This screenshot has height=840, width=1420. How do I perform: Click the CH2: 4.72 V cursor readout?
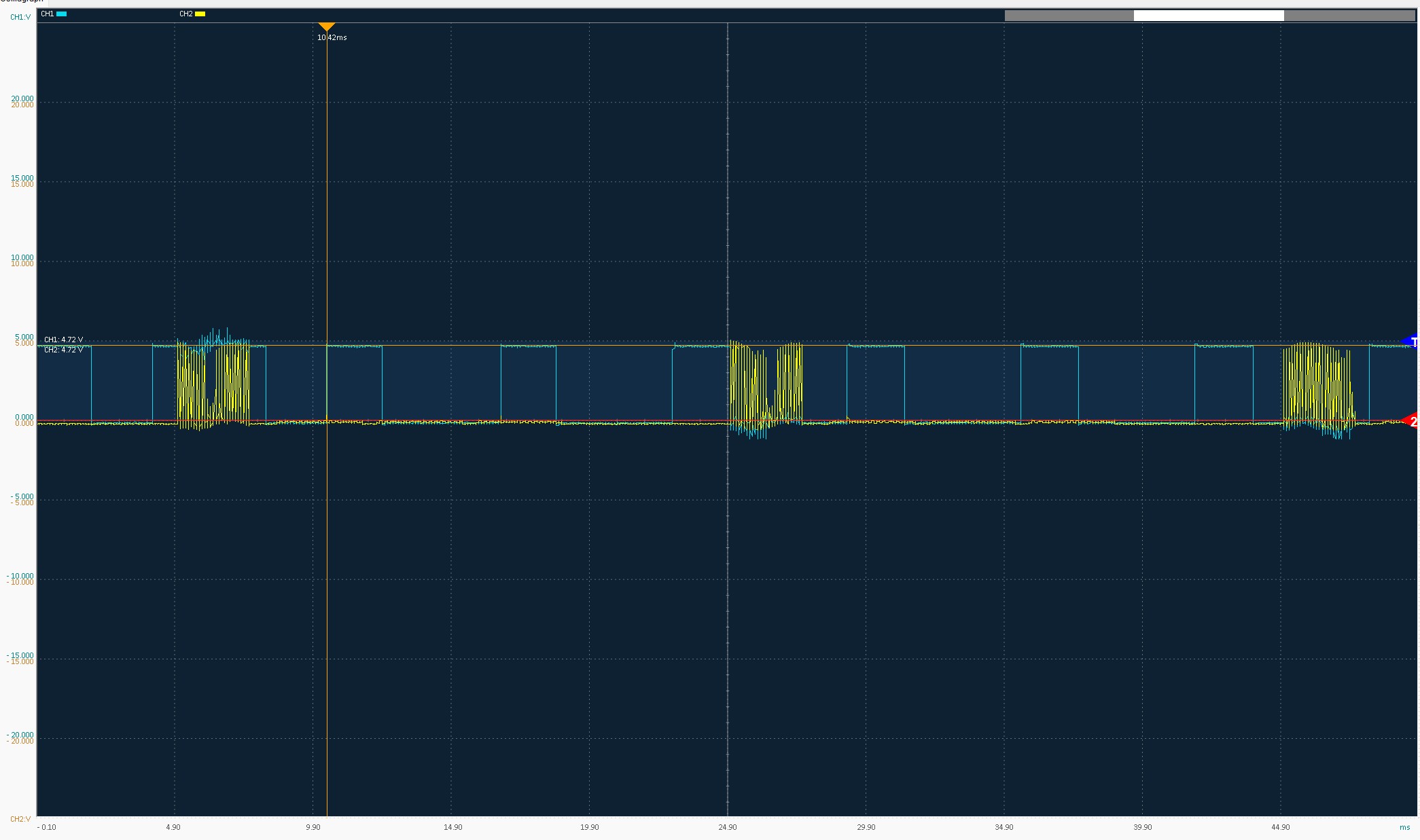pyautogui.click(x=63, y=350)
